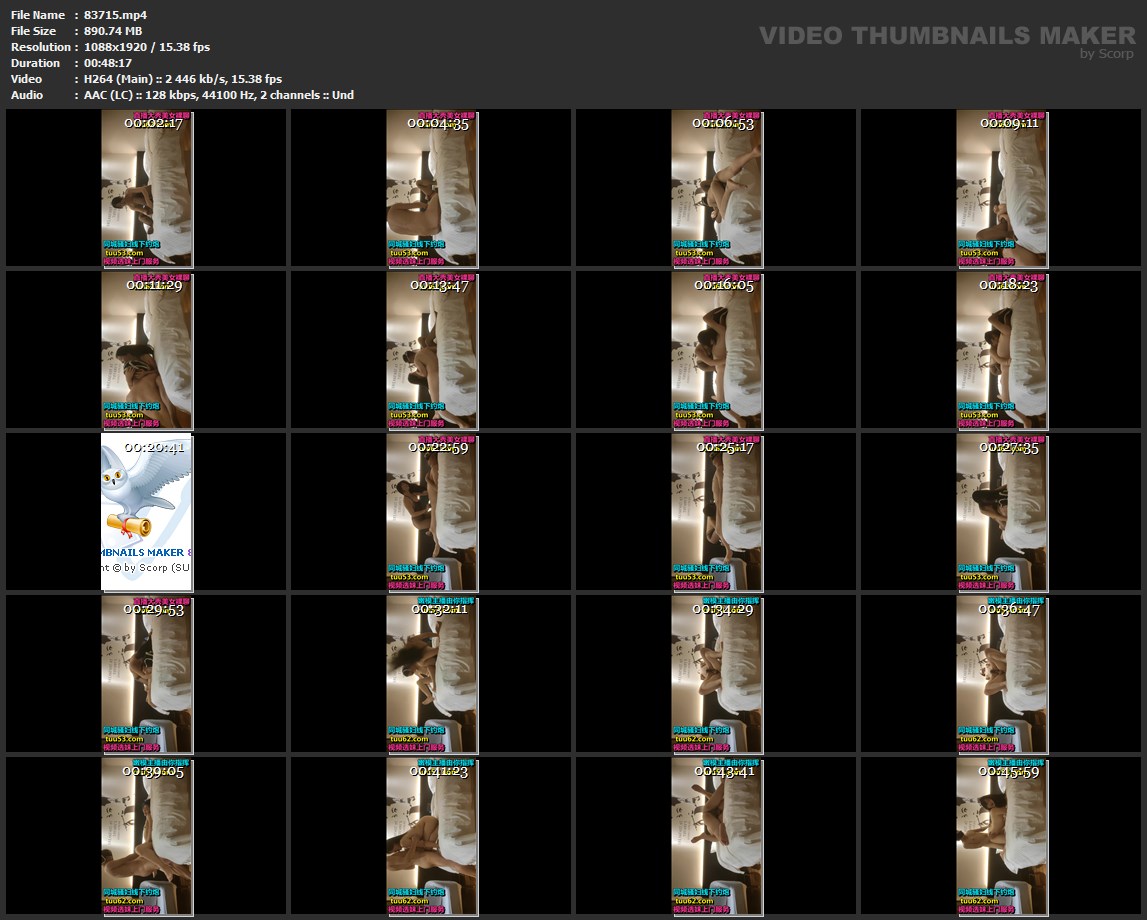
Task: Pick the final thumbnail stamped 00:45:59
Action: tap(1001, 836)
